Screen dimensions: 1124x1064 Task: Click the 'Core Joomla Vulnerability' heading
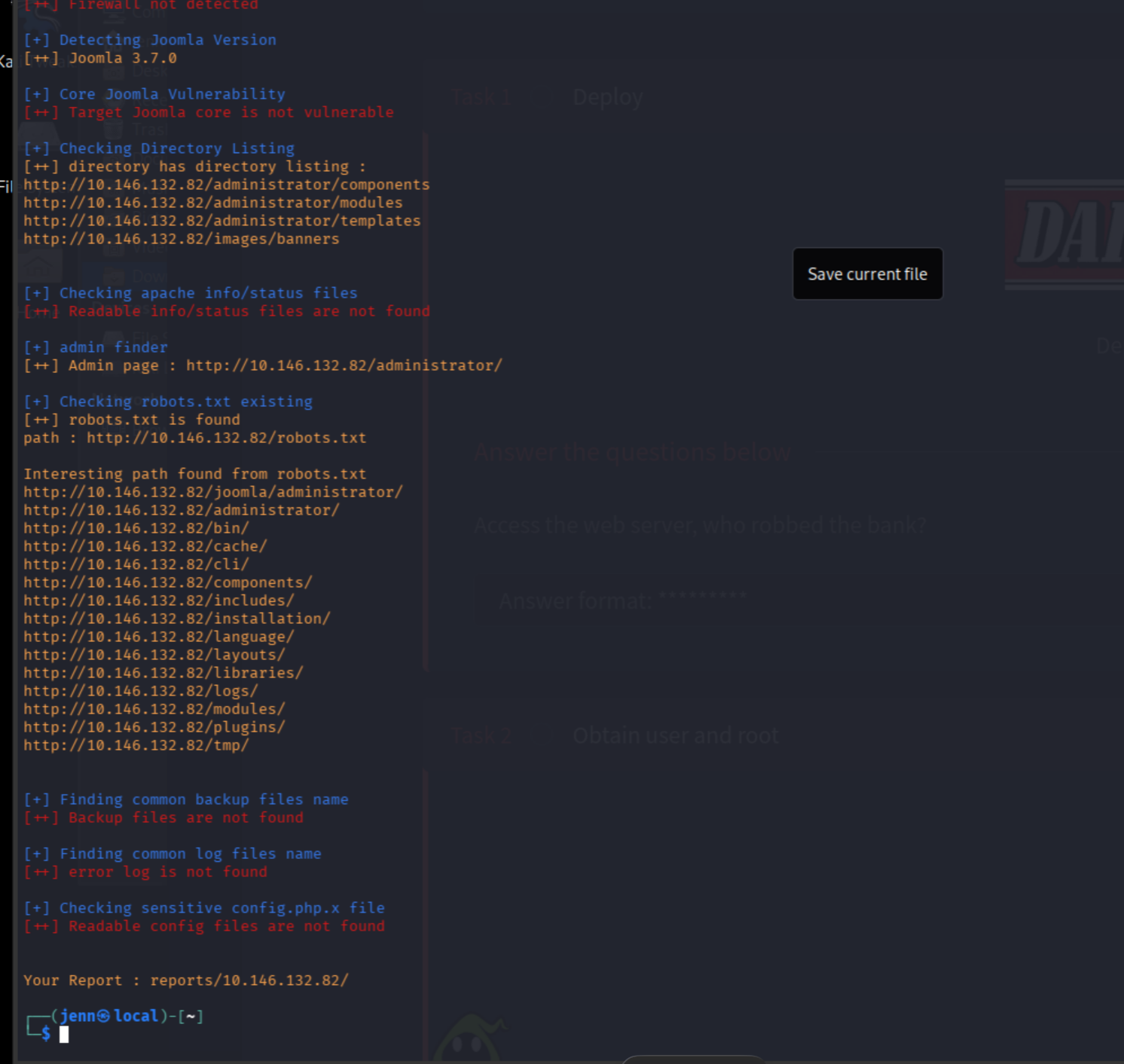154,94
